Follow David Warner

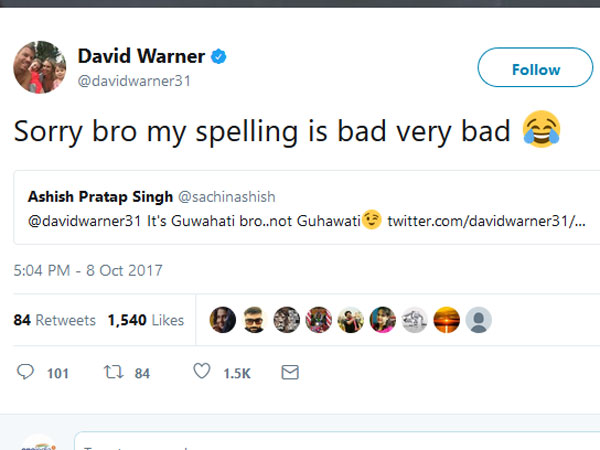(535, 69)
